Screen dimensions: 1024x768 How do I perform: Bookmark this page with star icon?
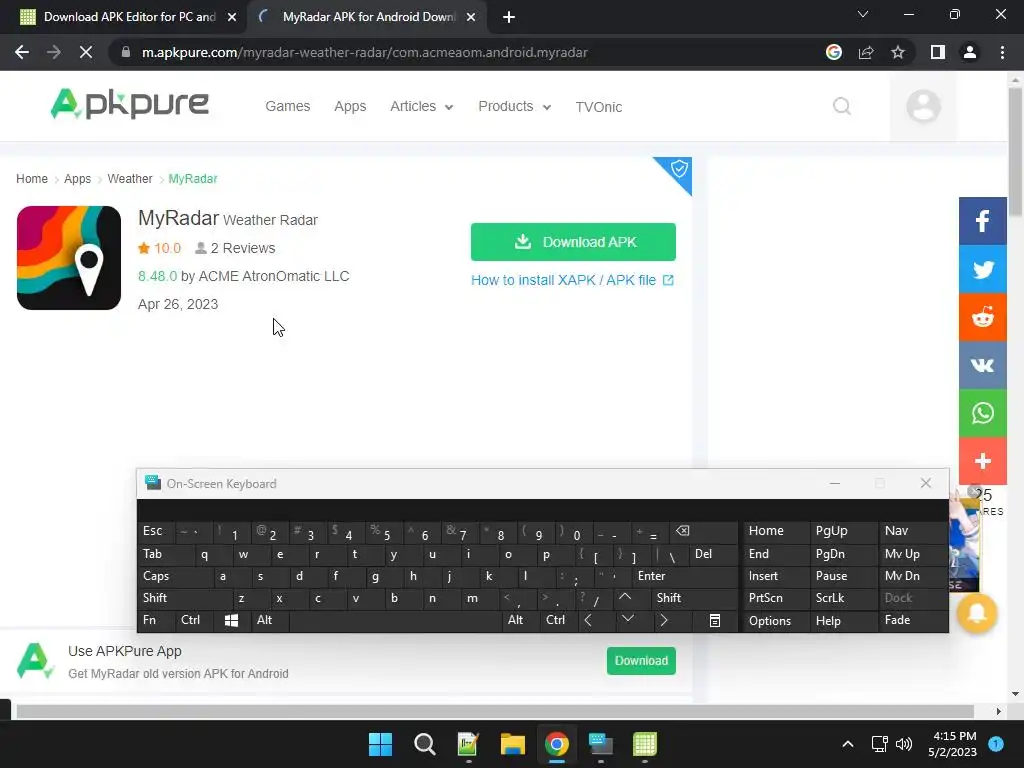click(x=898, y=52)
